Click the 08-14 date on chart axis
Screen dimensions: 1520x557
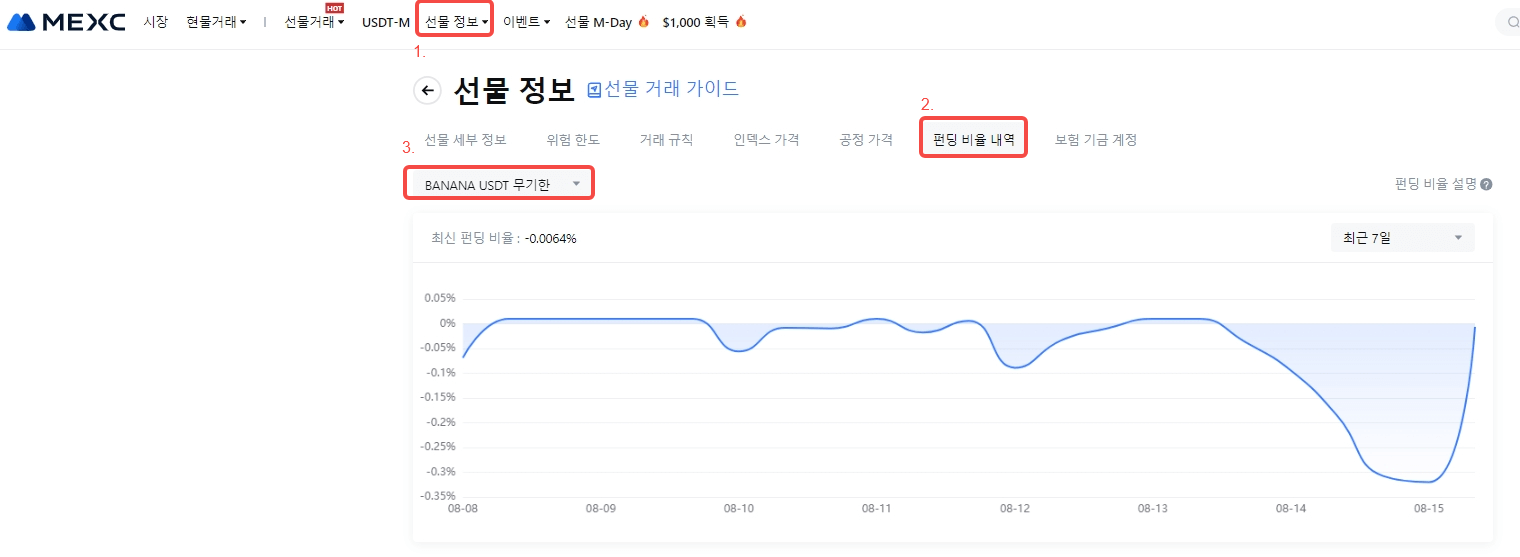(1291, 508)
